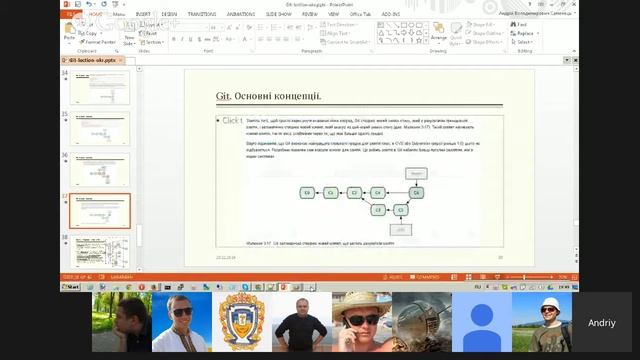640x360 pixels.
Task: Click Replace in Editing group
Action: click(x=524, y=33)
